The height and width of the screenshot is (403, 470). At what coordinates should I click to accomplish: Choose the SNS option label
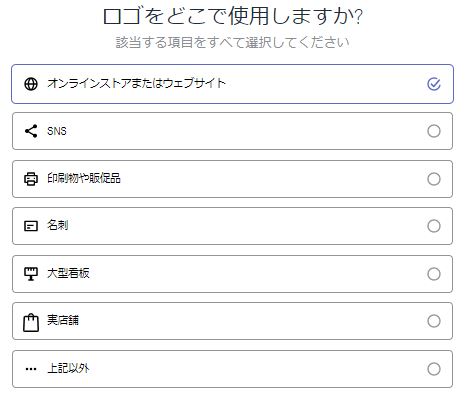tap(57, 131)
